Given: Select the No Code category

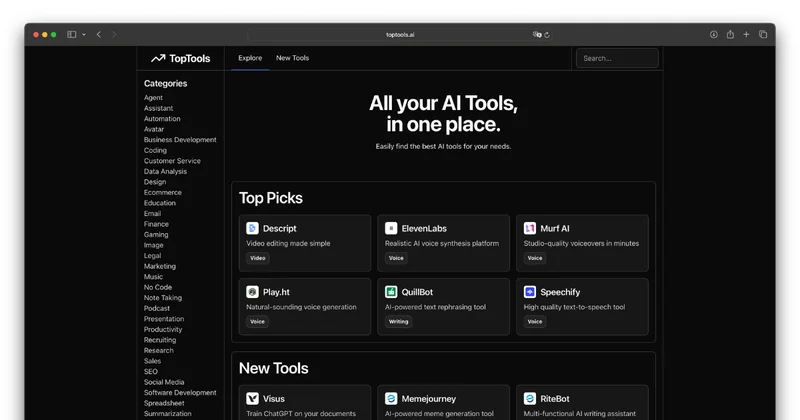Looking at the screenshot, I should pyautogui.click(x=158, y=287).
